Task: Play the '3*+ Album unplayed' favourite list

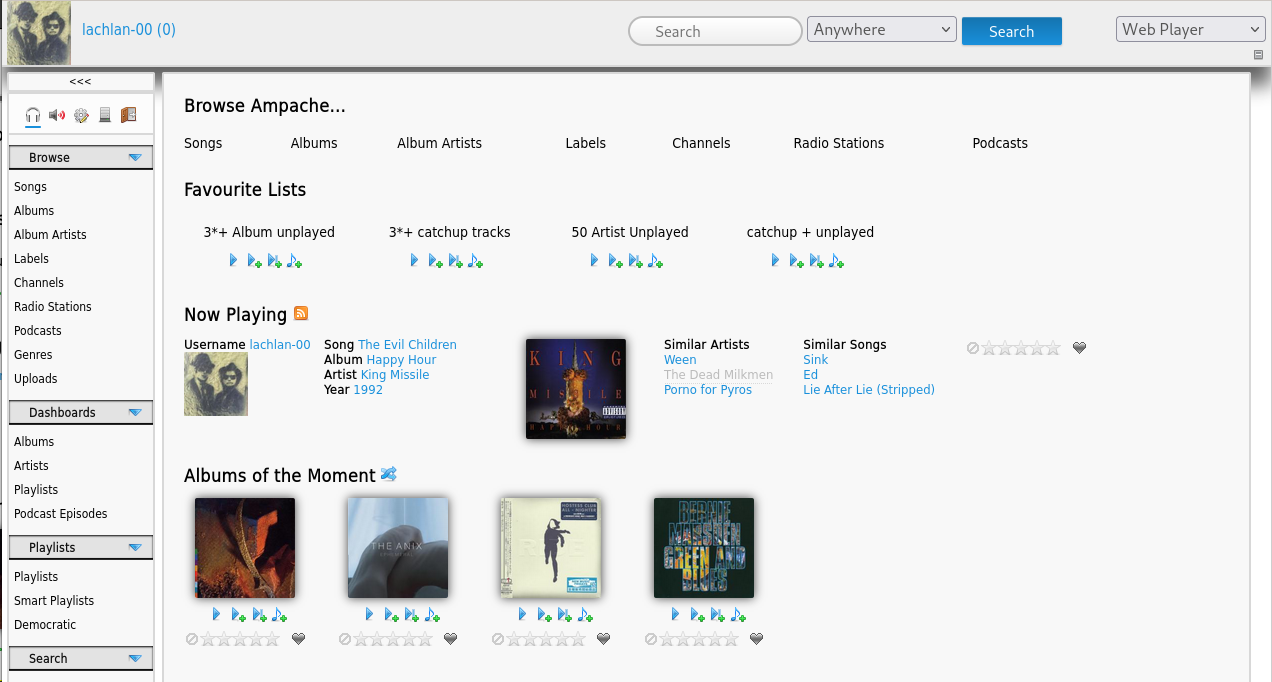Action: pyautogui.click(x=233, y=260)
